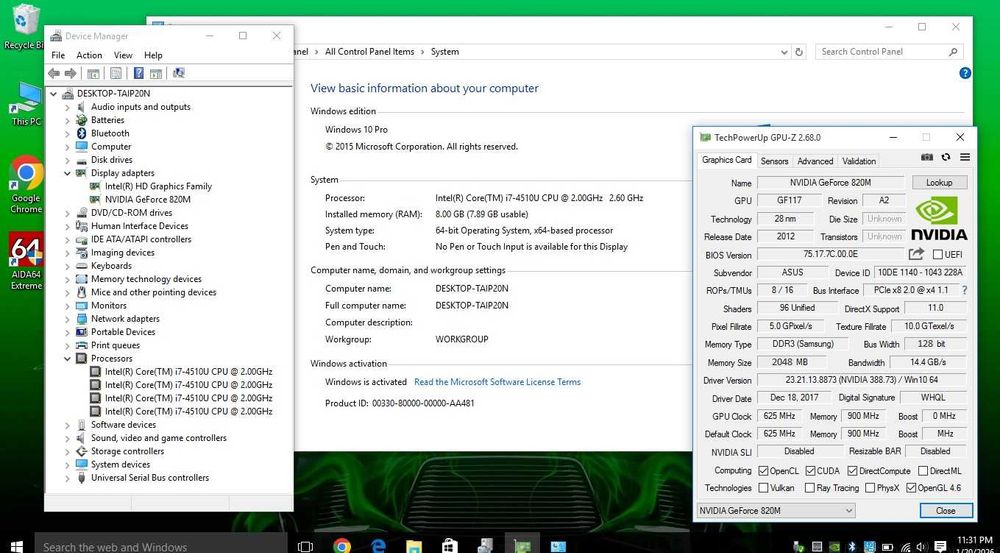1000x553 pixels.
Task: Expand the Bluetooth node
Action: click(x=68, y=133)
